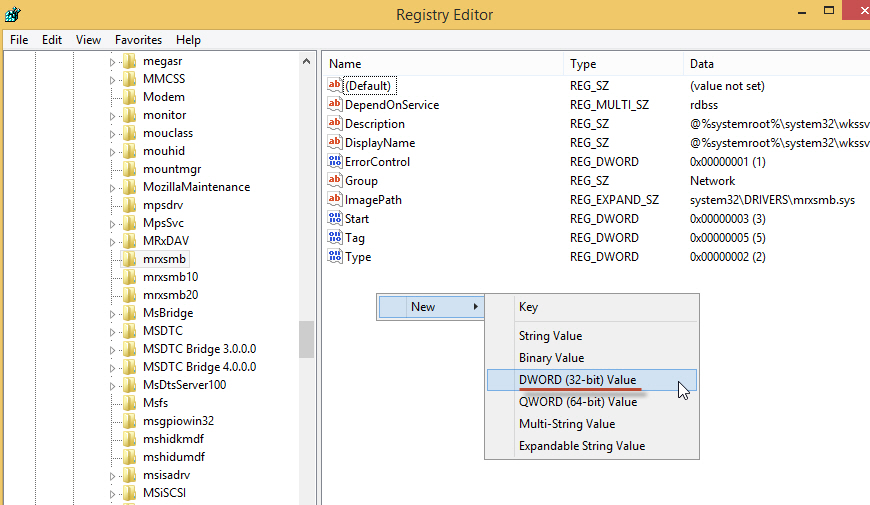870x505 pixels.
Task: Click the ErrorControl DWORD value icon
Action: (335, 162)
